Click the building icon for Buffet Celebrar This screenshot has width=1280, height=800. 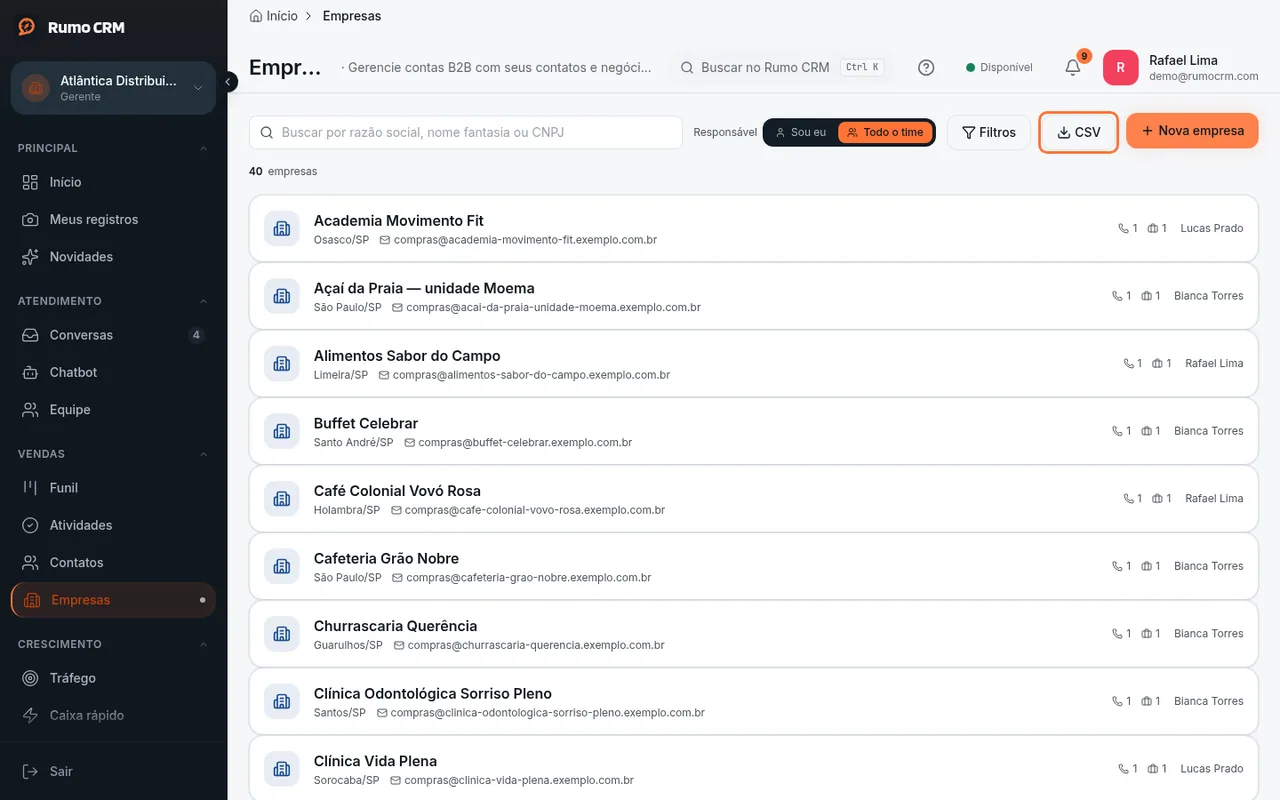pos(282,431)
